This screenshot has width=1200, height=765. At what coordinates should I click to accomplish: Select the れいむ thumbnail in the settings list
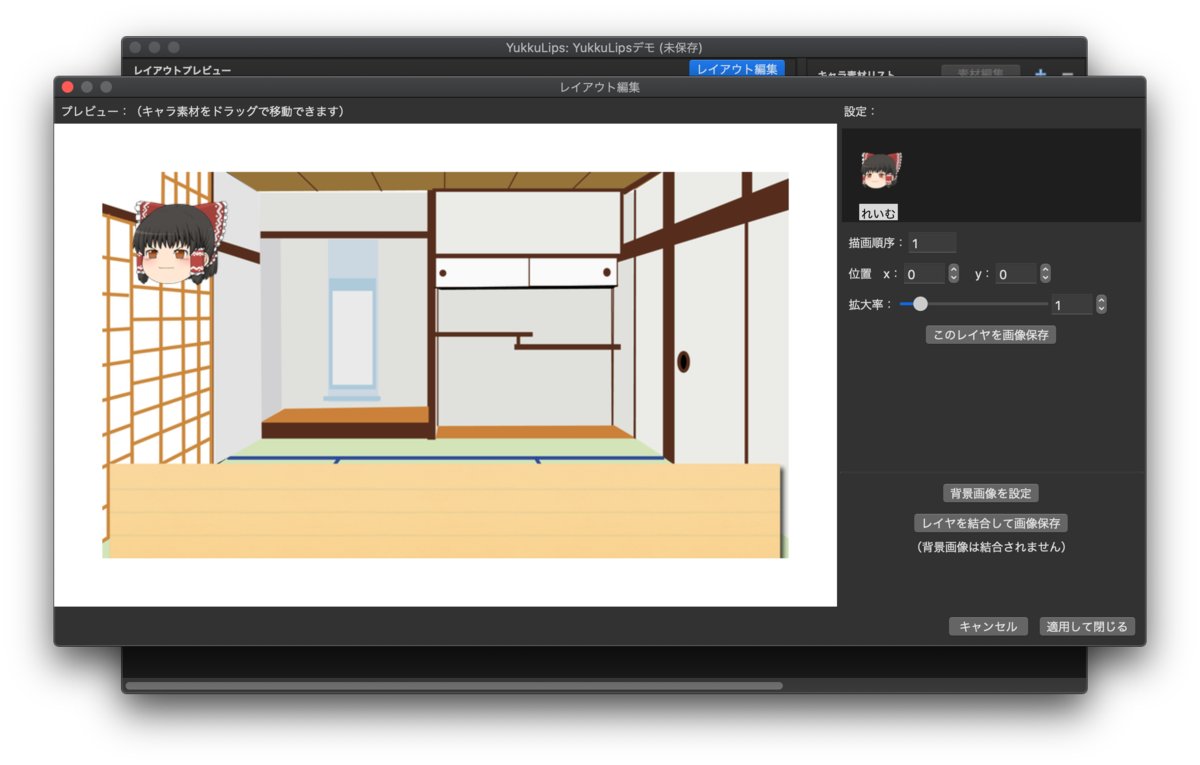point(880,172)
